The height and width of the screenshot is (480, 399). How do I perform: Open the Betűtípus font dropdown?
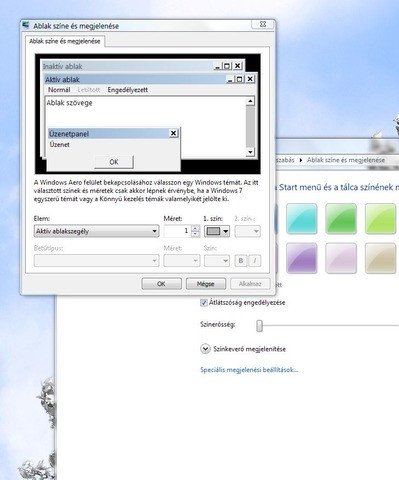click(x=96, y=260)
